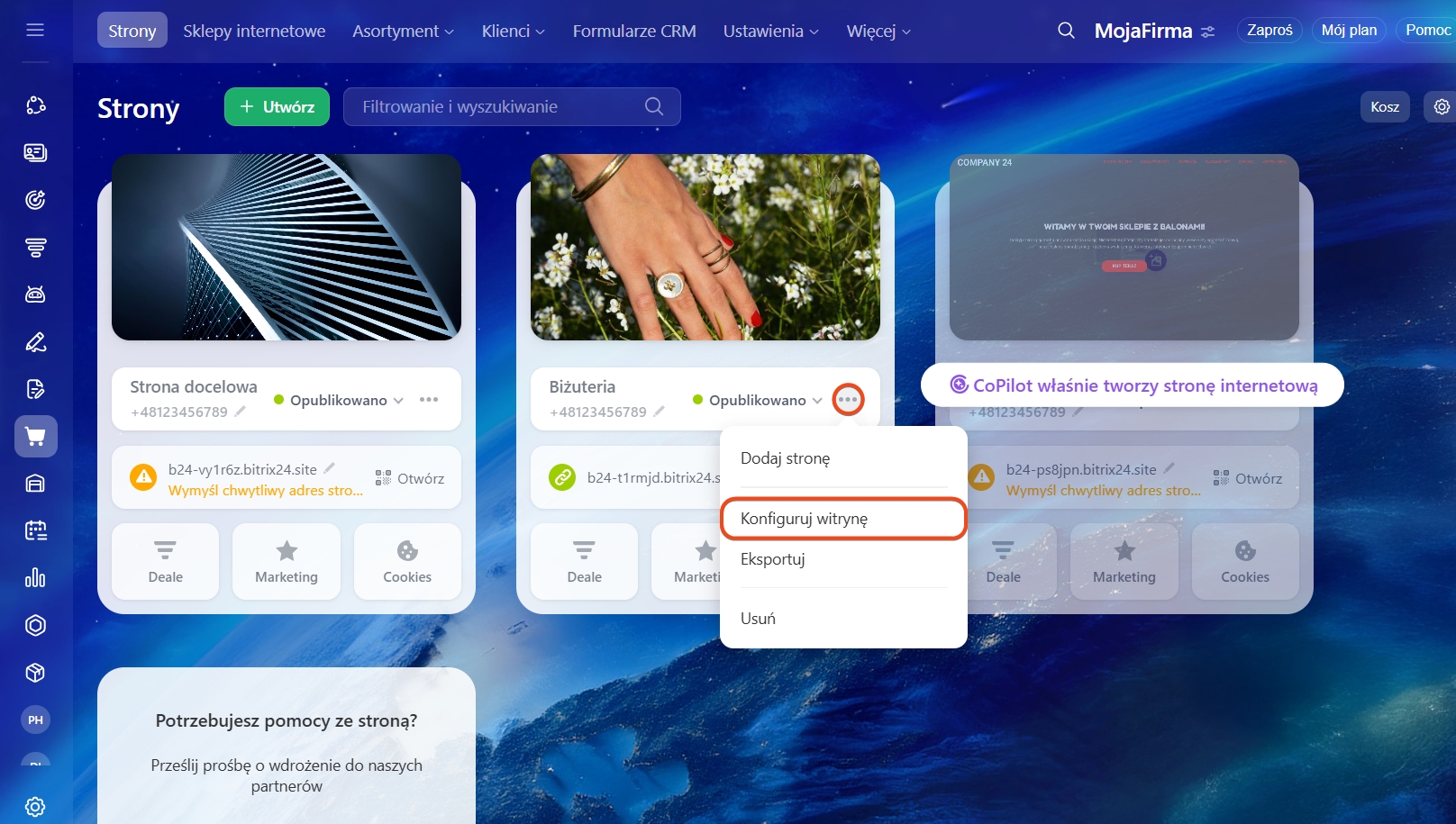The width and height of the screenshot is (1456, 824).
Task: Open the Biżuteria hand and flowers thumbnail
Action: point(705,247)
